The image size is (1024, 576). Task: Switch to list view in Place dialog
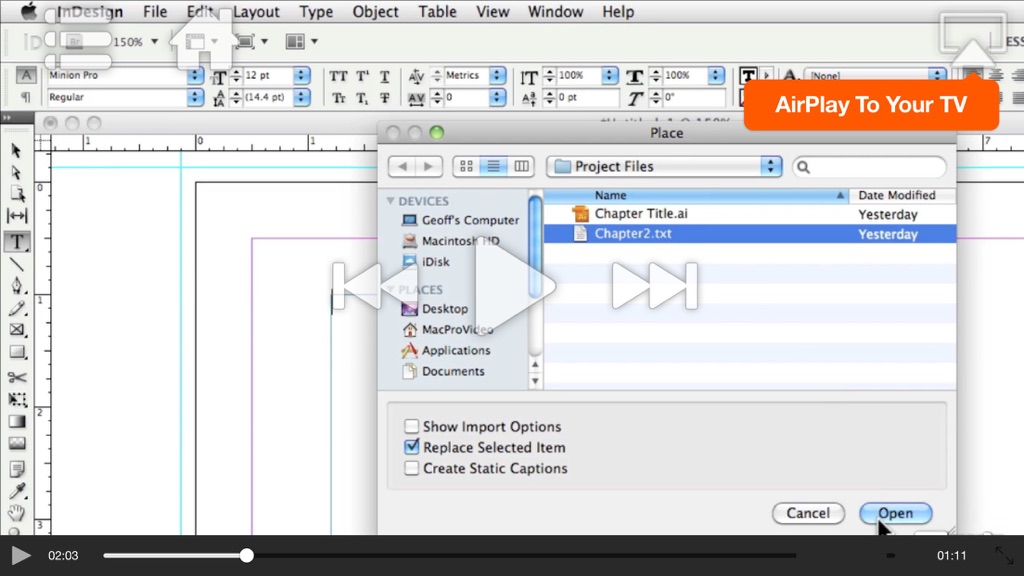tap(494, 167)
